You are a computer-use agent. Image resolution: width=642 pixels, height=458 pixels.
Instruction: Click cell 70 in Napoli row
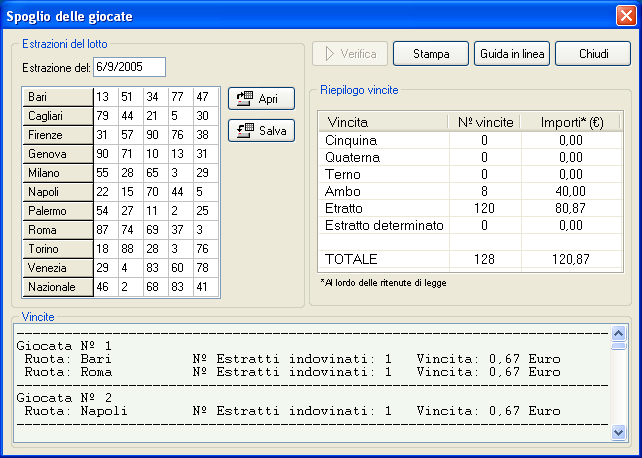(156, 192)
